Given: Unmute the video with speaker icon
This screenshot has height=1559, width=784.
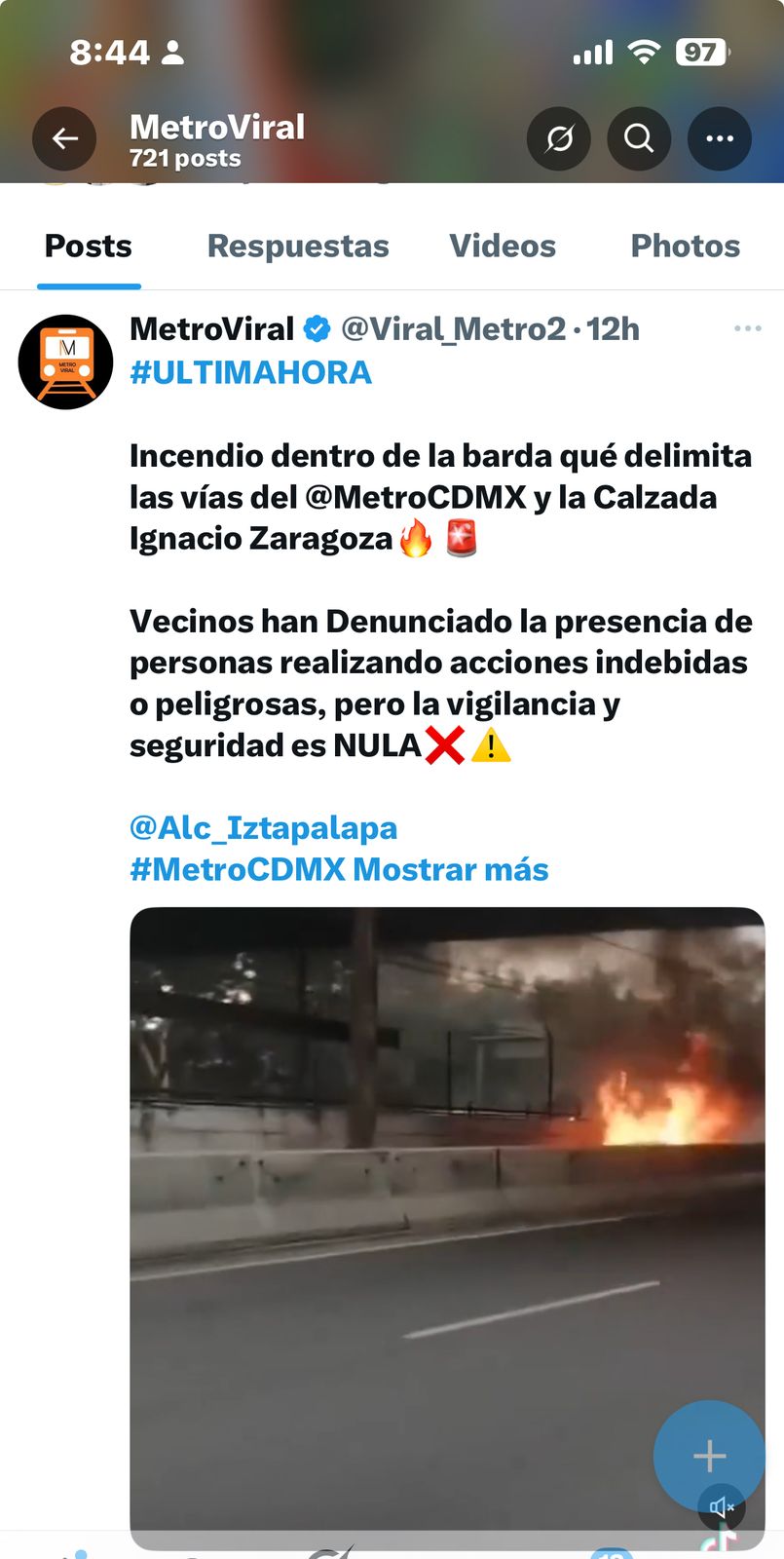Looking at the screenshot, I should pyautogui.click(x=722, y=1507).
